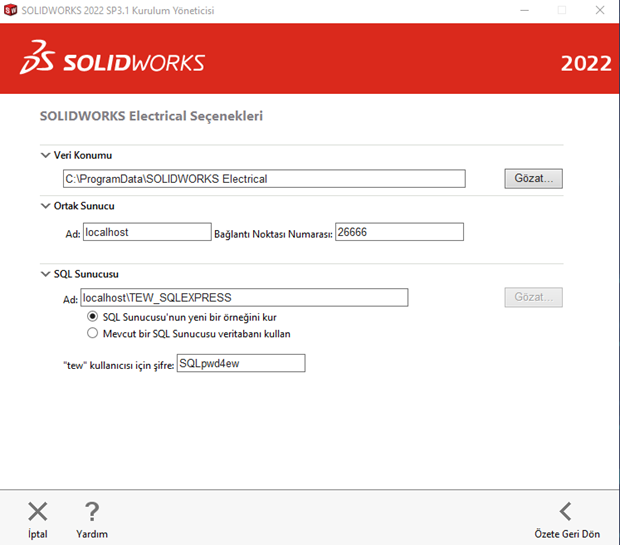Collapse the Ortak Sunucu section
The image size is (620, 545).
(45, 206)
